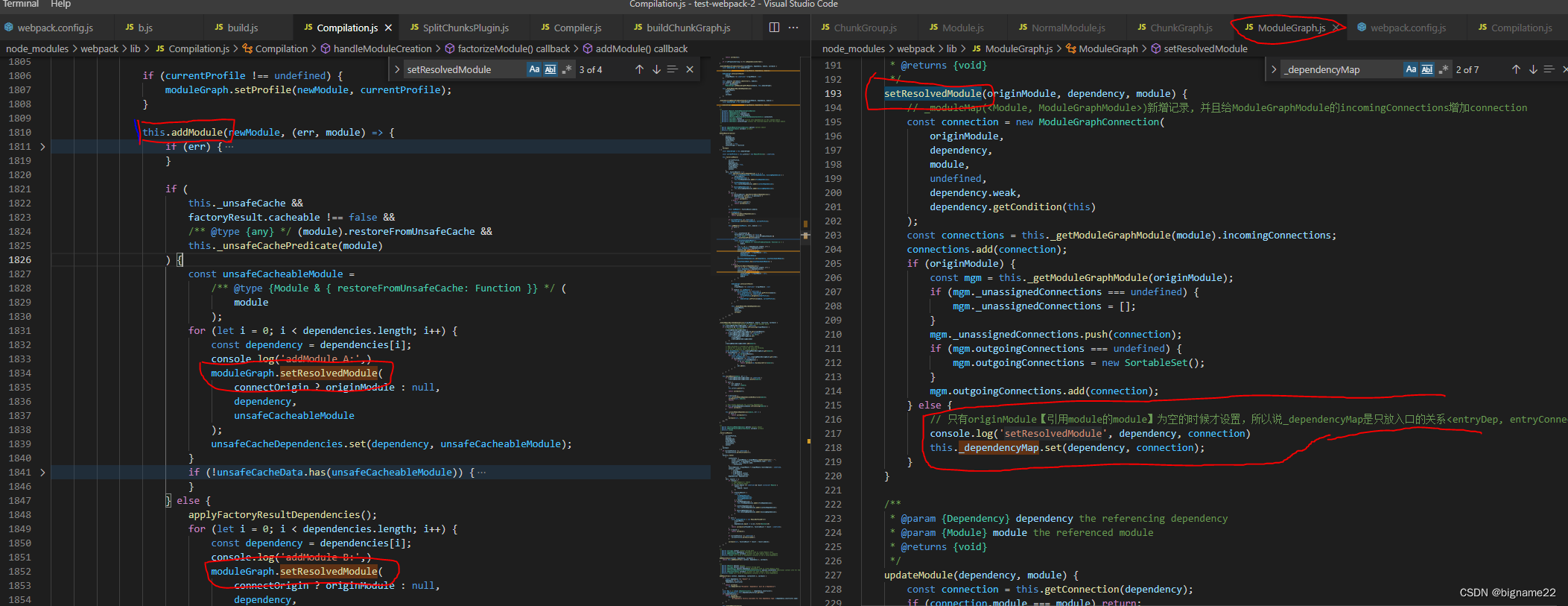Switch to build.js tab

click(x=243, y=28)
